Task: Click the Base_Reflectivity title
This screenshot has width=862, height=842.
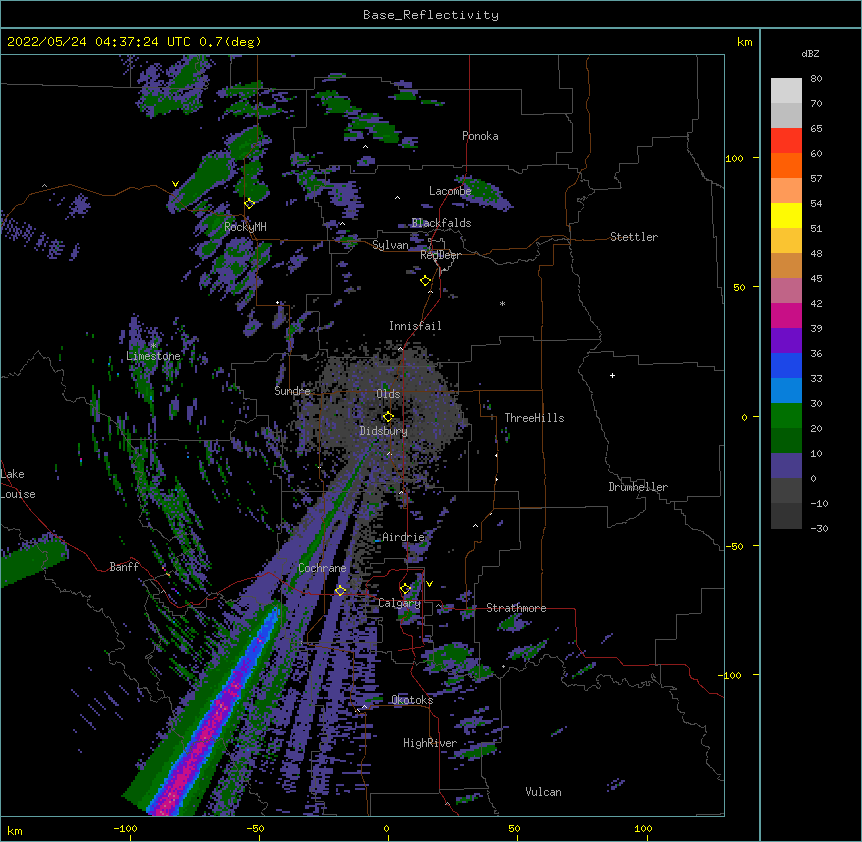Action: [x=431, y=15]
